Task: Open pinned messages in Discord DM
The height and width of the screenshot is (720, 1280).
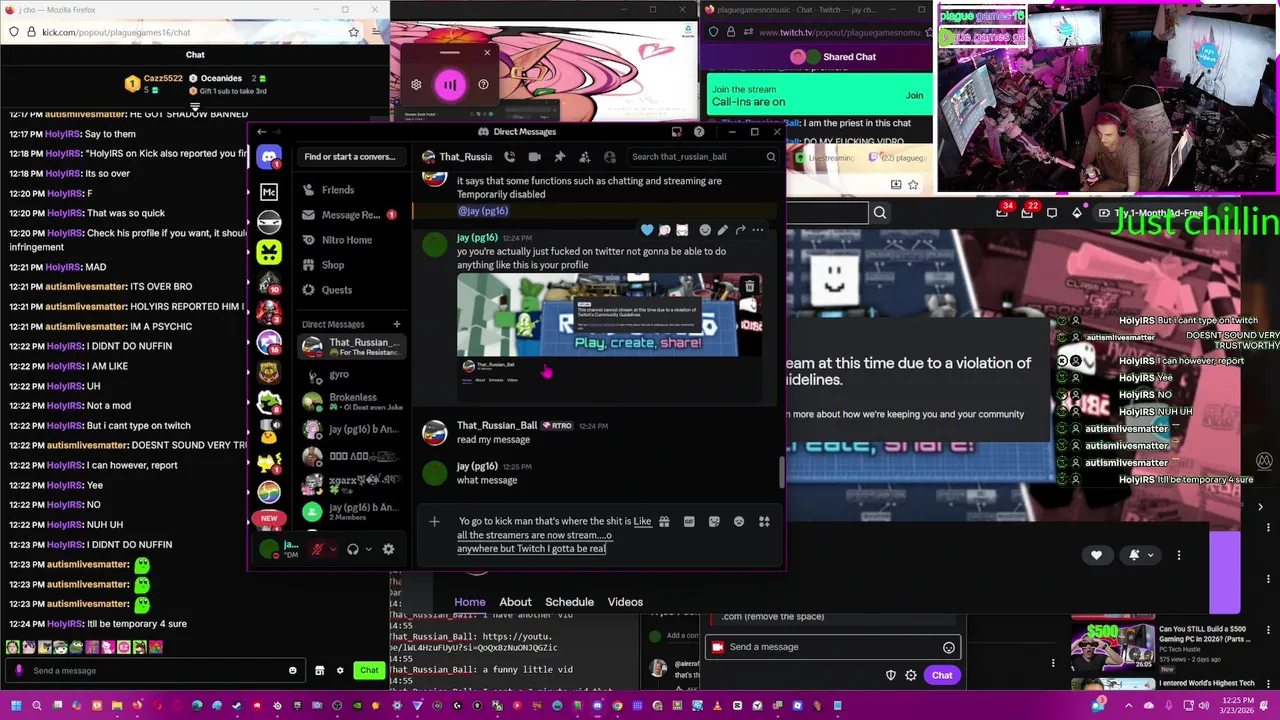Action: click(x=560, y=157)
